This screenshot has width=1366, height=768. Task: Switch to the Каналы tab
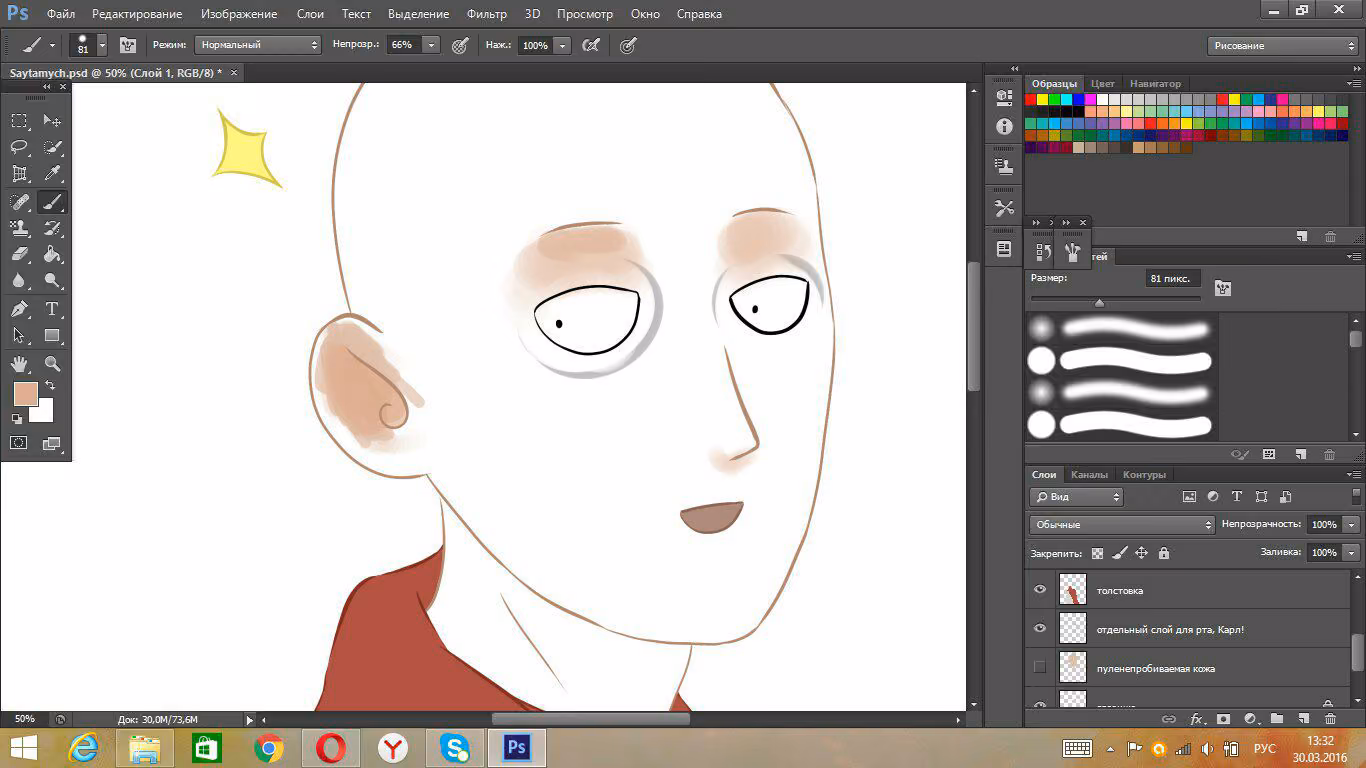(x=1089, y=475)
